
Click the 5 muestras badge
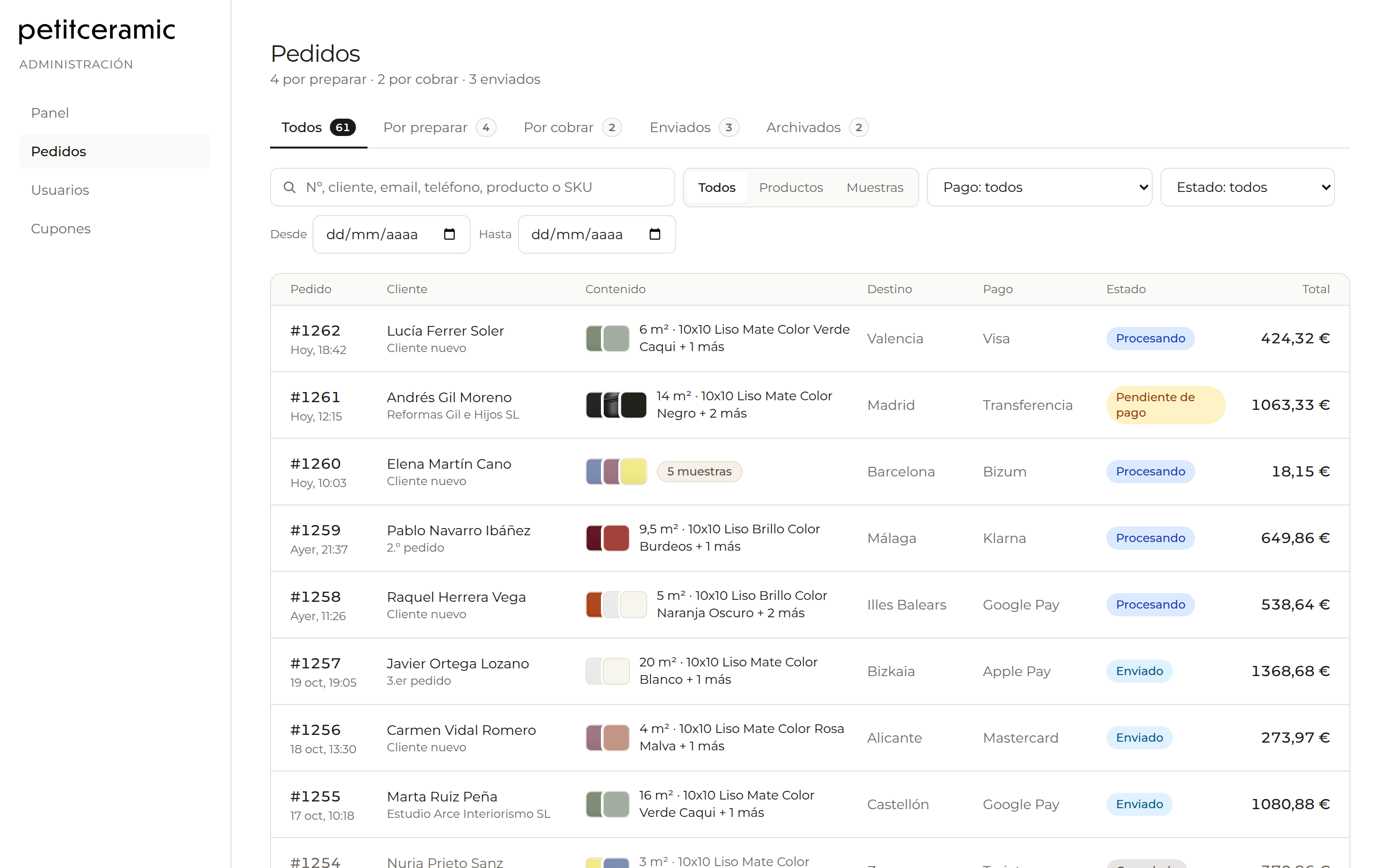pos(699,471)
